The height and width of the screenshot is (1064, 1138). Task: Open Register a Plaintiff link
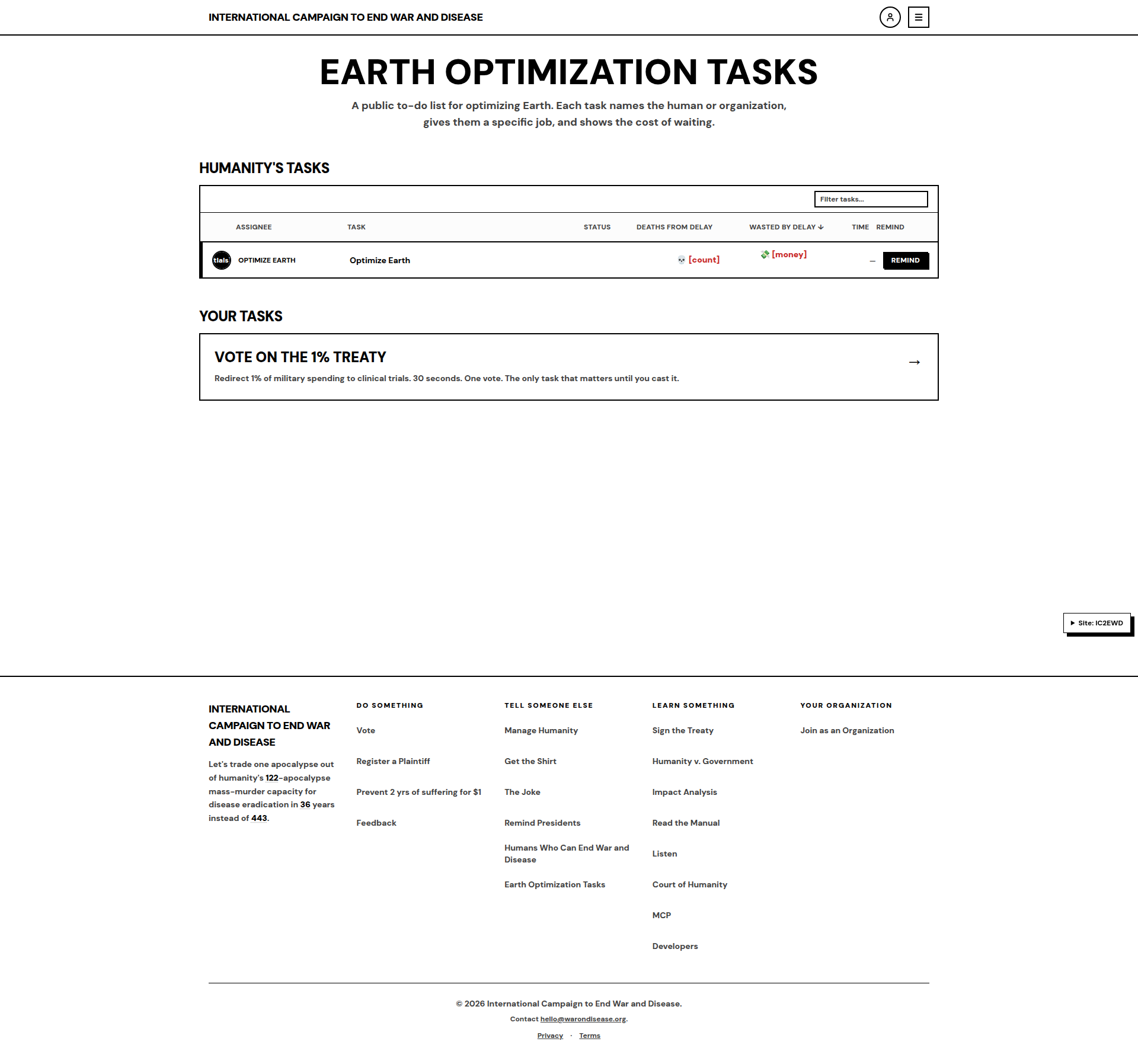(393, 761)
